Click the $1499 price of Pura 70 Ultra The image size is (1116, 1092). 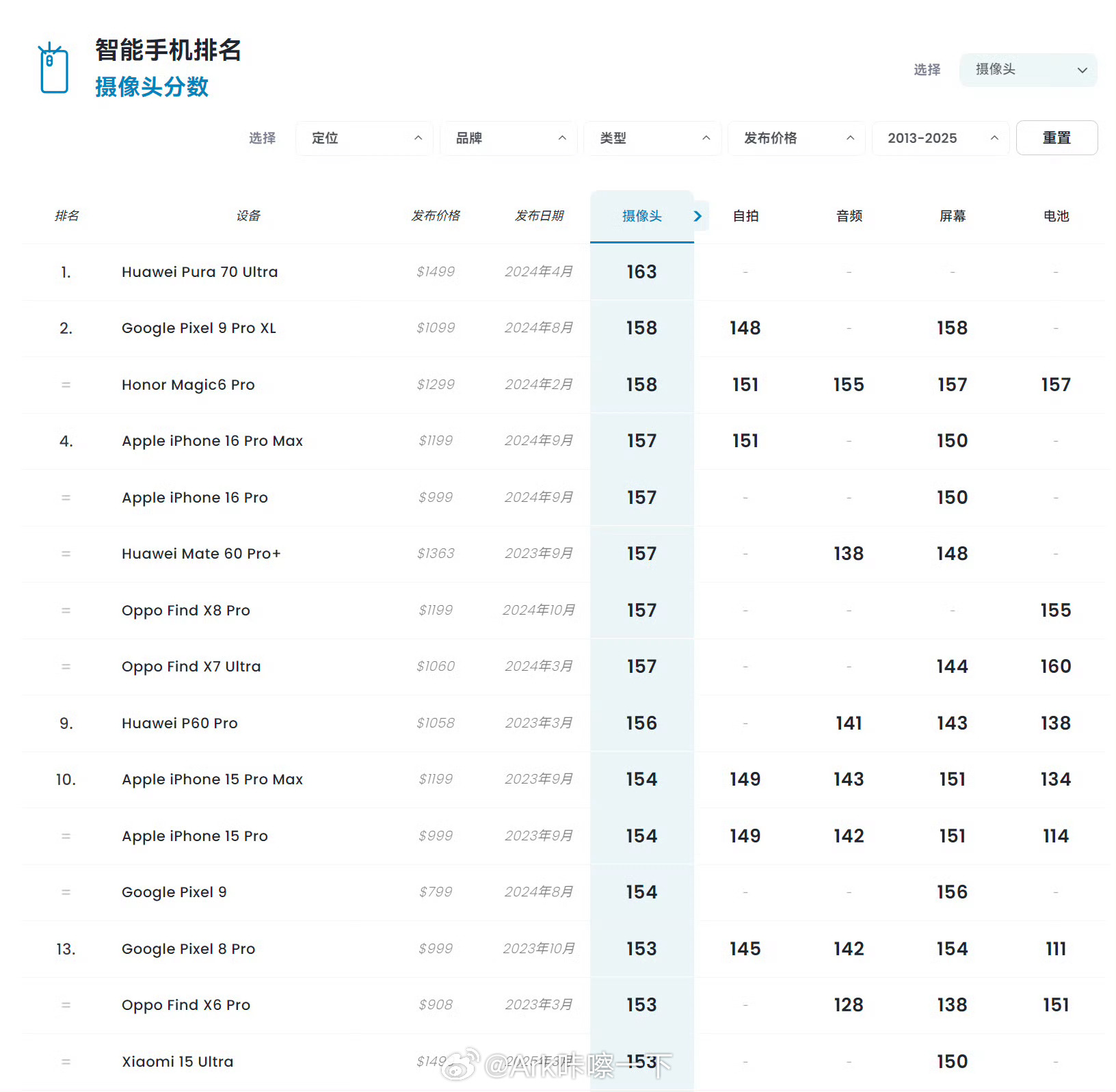point(436,272)
